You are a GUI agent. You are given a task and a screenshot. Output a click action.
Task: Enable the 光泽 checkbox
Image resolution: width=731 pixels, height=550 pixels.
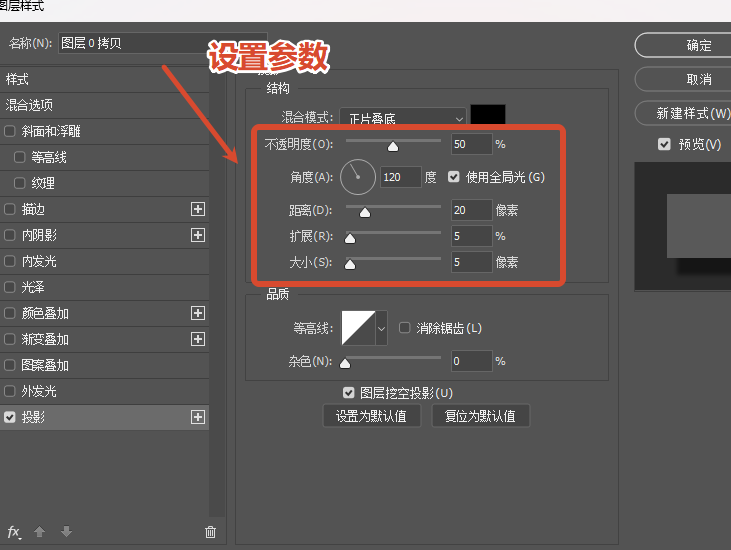tap(9, 287)
